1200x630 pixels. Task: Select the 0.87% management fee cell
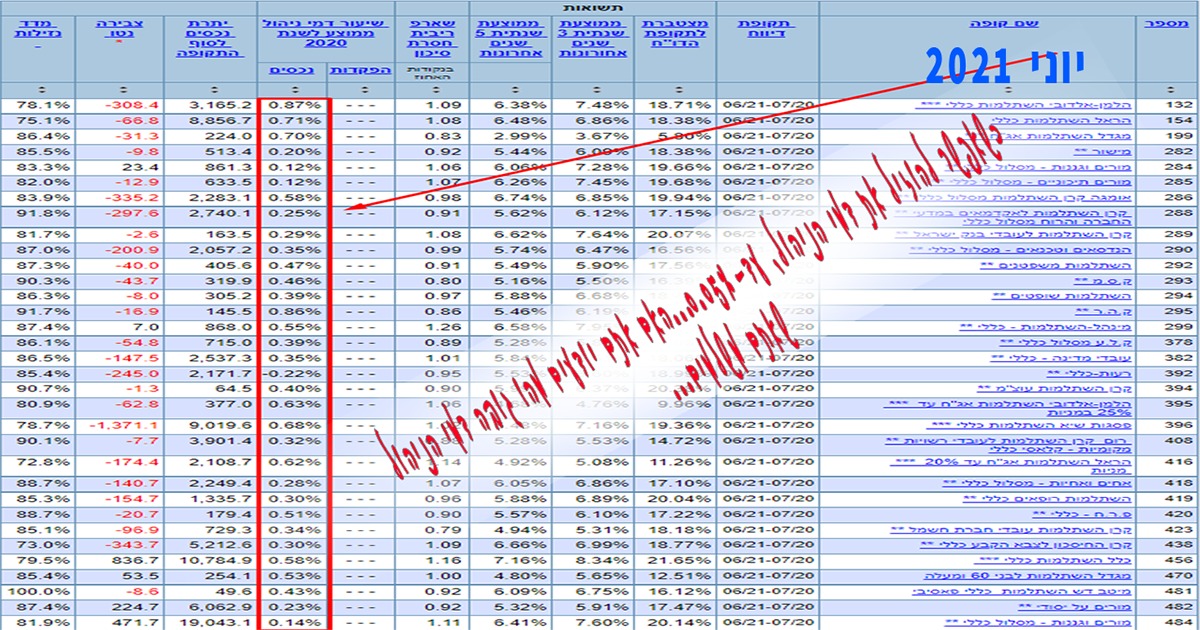click(x=292, y=104)
